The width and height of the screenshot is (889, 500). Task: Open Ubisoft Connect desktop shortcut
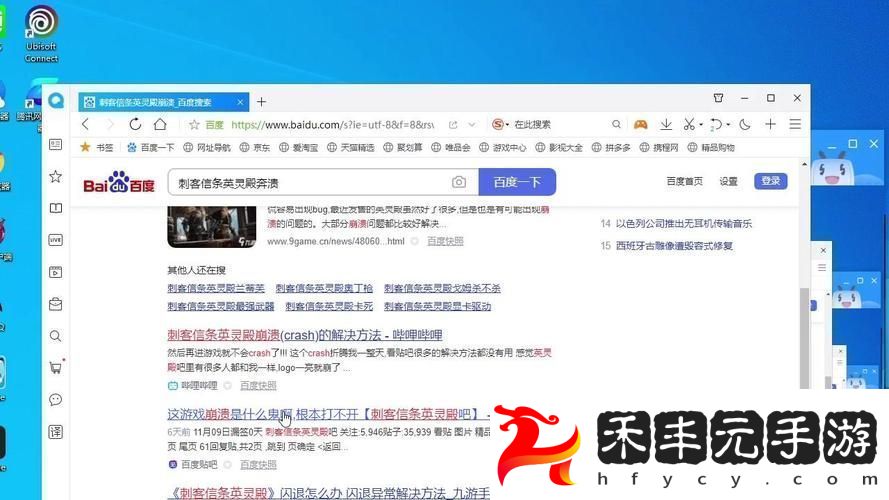click(41, 34)
